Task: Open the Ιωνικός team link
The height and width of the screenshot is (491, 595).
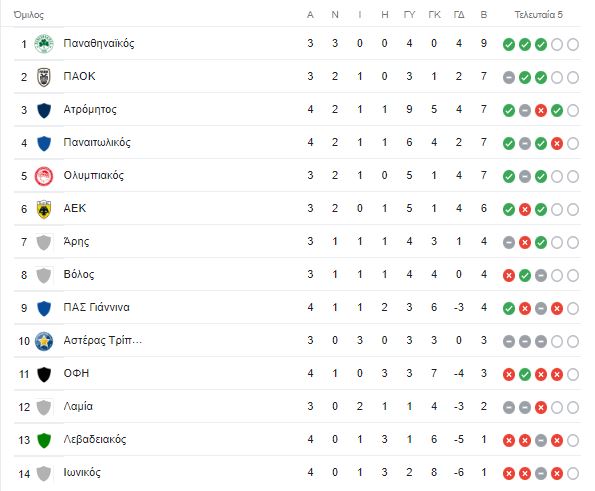Action: (x=82, y=472)
